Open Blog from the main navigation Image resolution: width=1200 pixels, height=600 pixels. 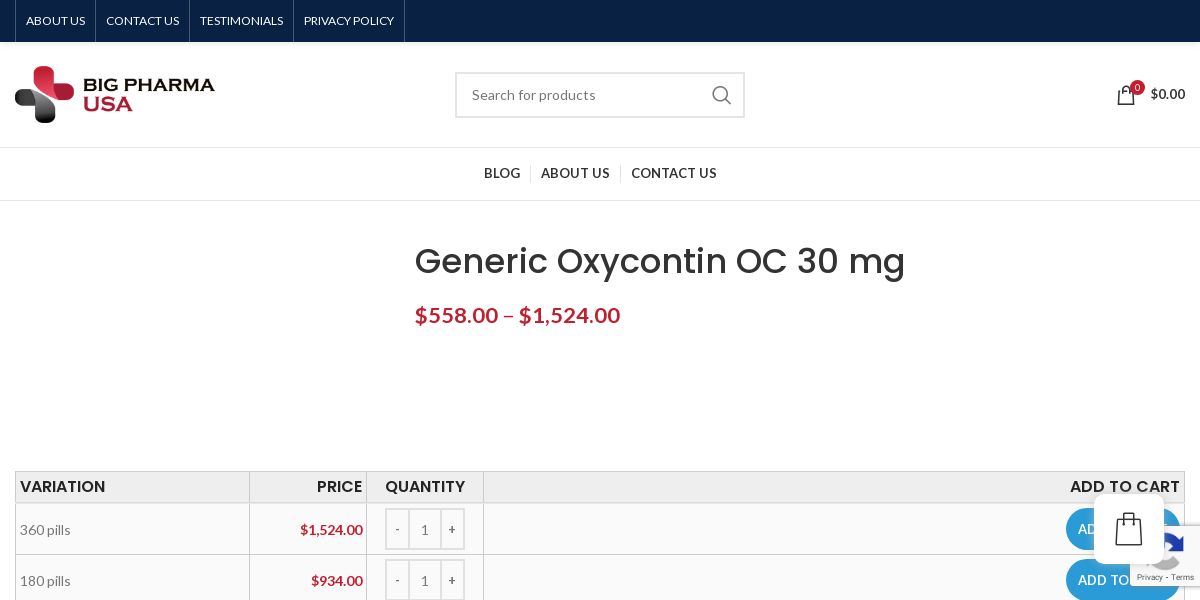(502, 173)
